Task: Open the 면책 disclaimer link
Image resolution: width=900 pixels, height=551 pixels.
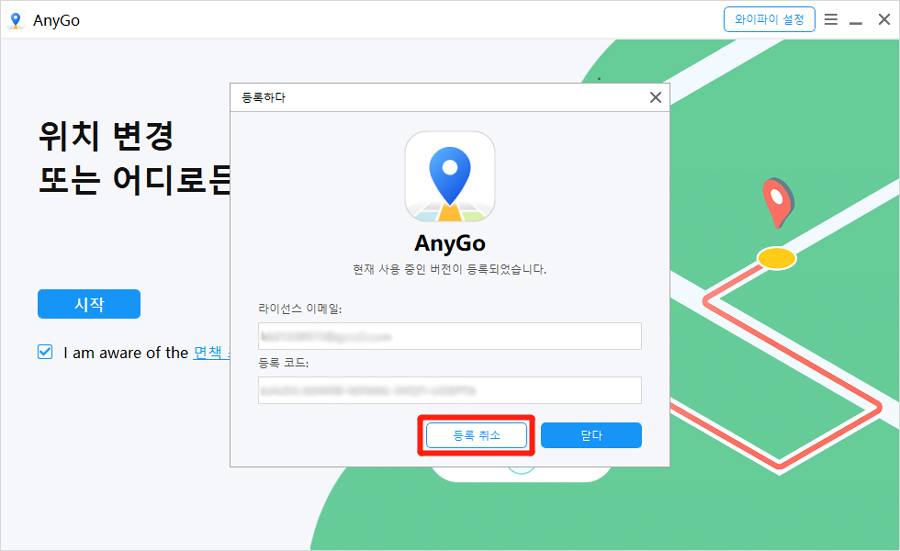Action: tap(211, 352)
